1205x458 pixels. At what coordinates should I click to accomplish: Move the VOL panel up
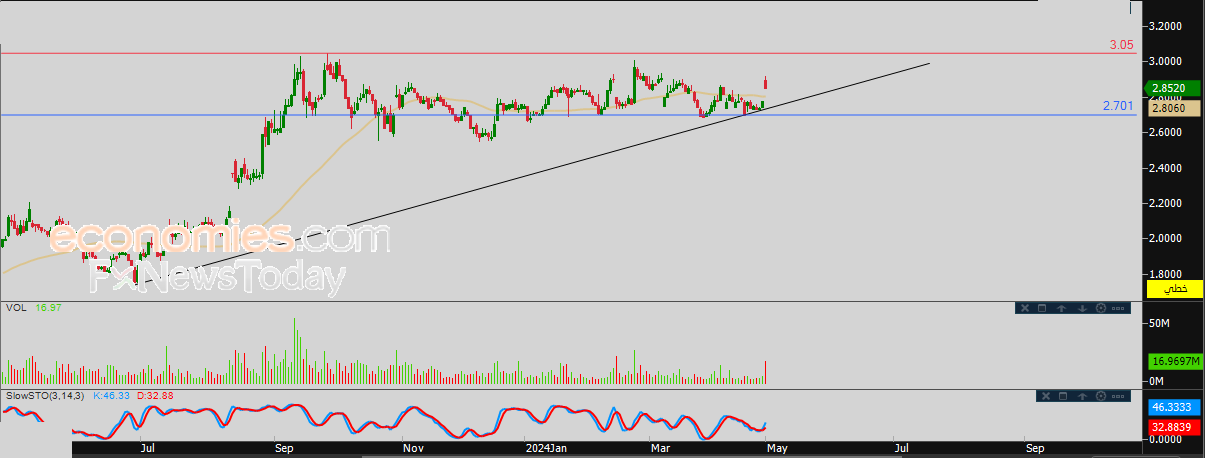[x=1061, y=308]
